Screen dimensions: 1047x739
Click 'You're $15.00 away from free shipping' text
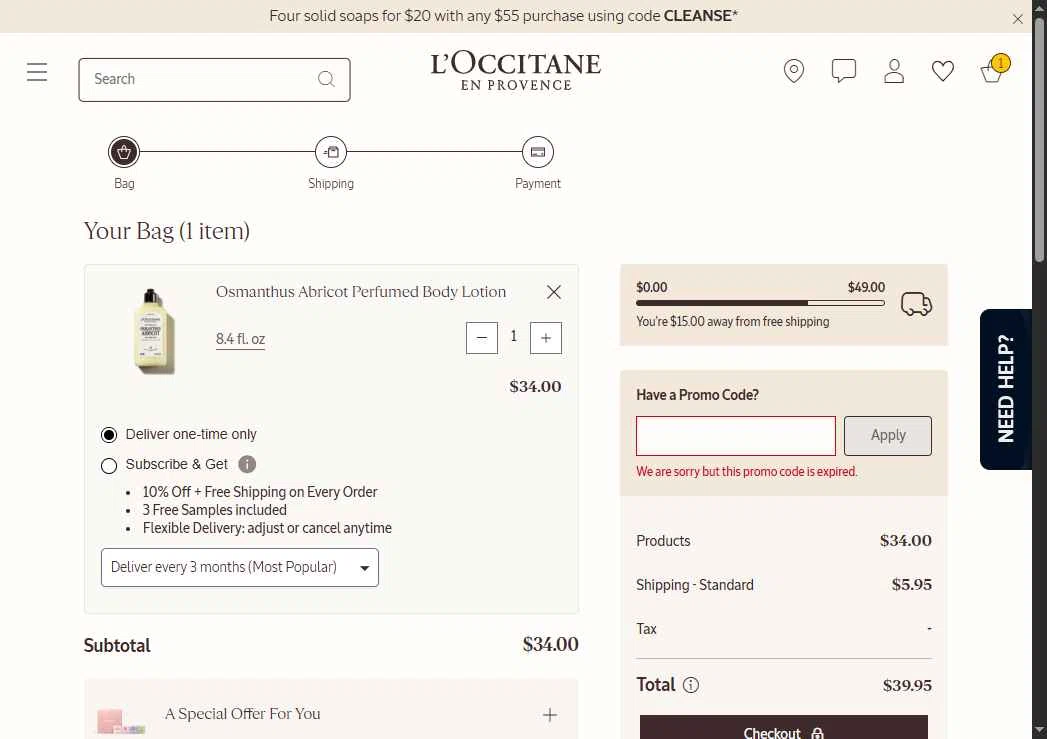coord(732,322)
